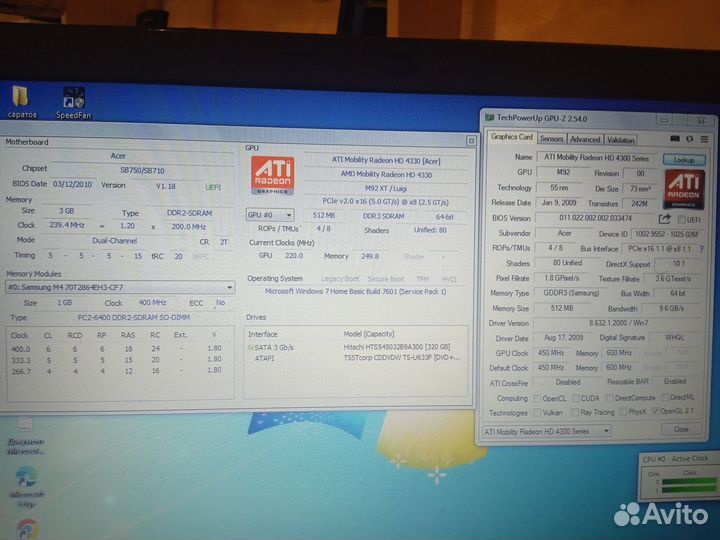The image size is (720, 540).
Task: Click the Memory Type field GDDR3 (Samsung)
Action: point(571,293)
